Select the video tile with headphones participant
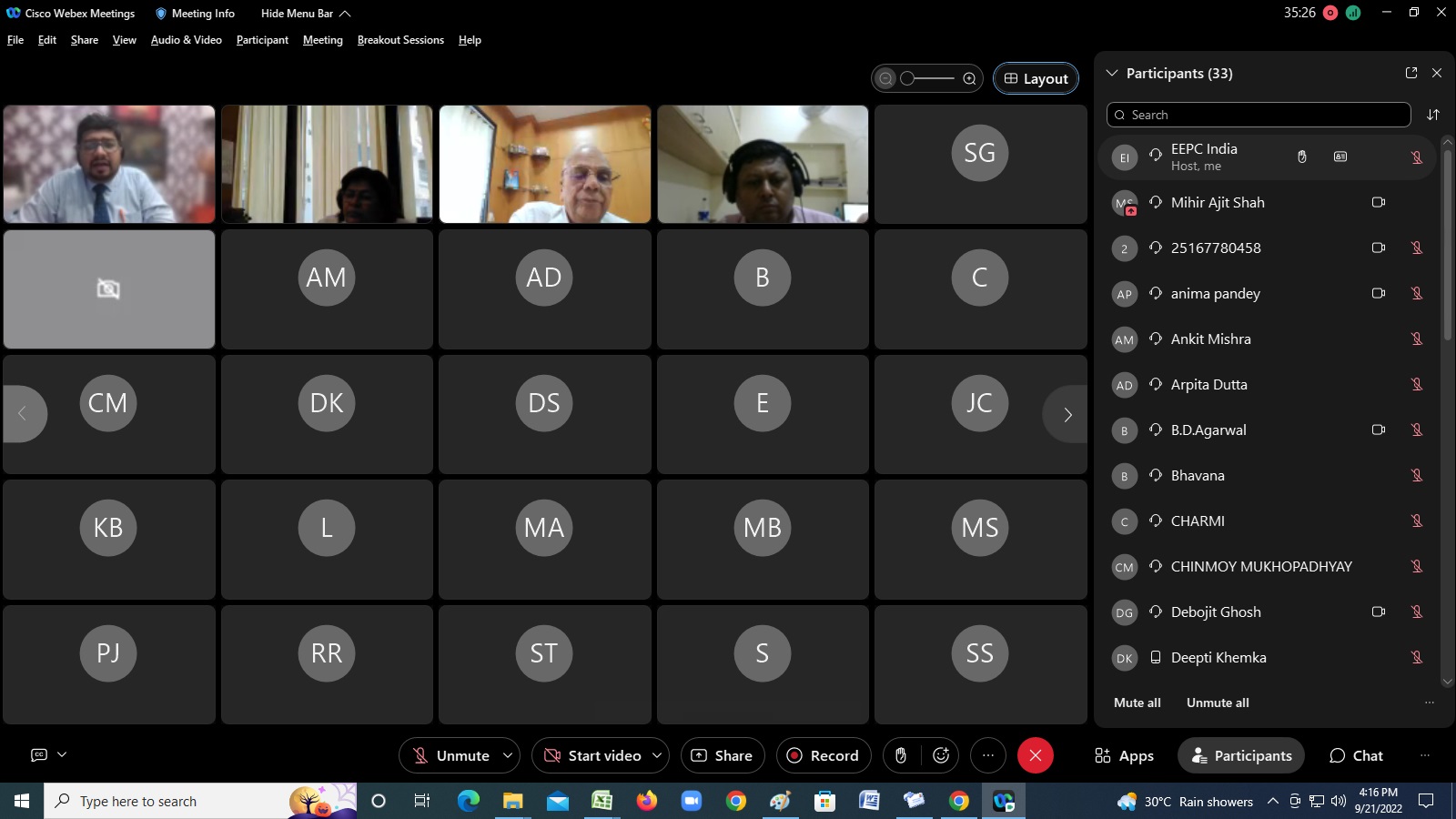This screenshot has height=819, width=1456. click(x=763, y=164)
